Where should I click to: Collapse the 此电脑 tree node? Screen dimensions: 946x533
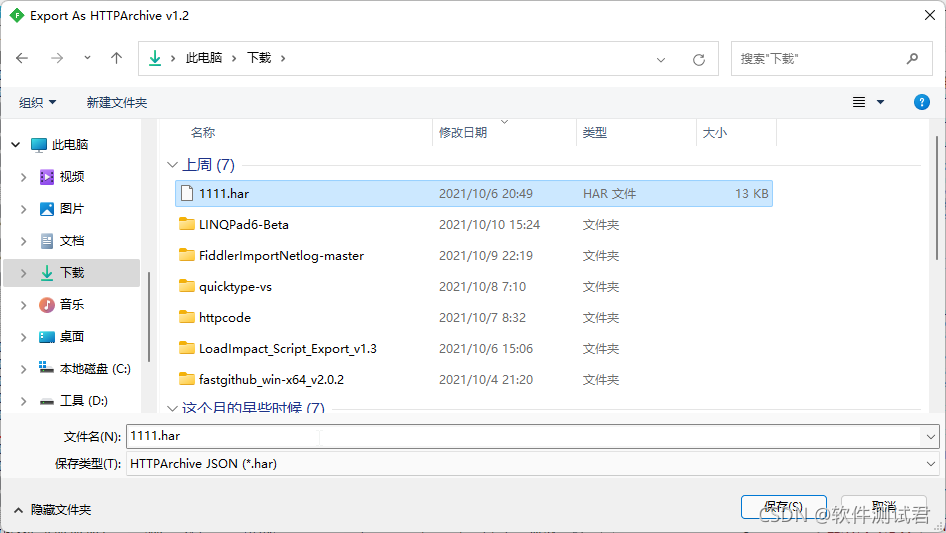[x=16, y=145]
